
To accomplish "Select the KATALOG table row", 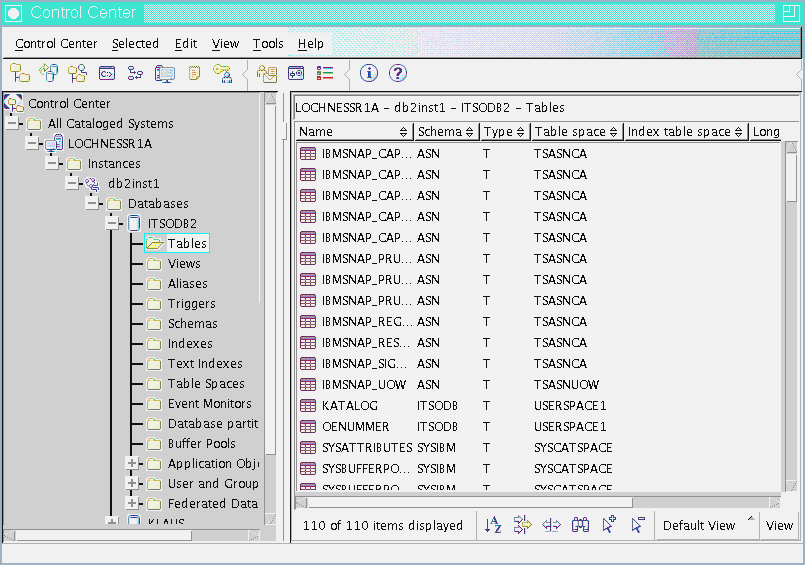I will (x=349, y=406).
